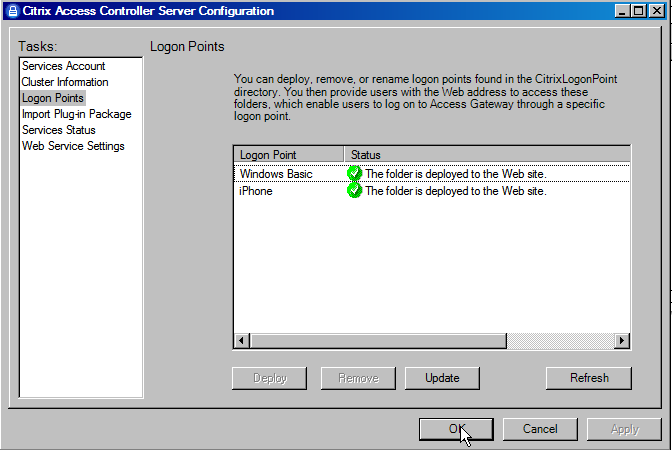Open the Web Service Settings task
The width and height of the screenshot is (672, 450).
pyautogui.click(x=73, y=146)
